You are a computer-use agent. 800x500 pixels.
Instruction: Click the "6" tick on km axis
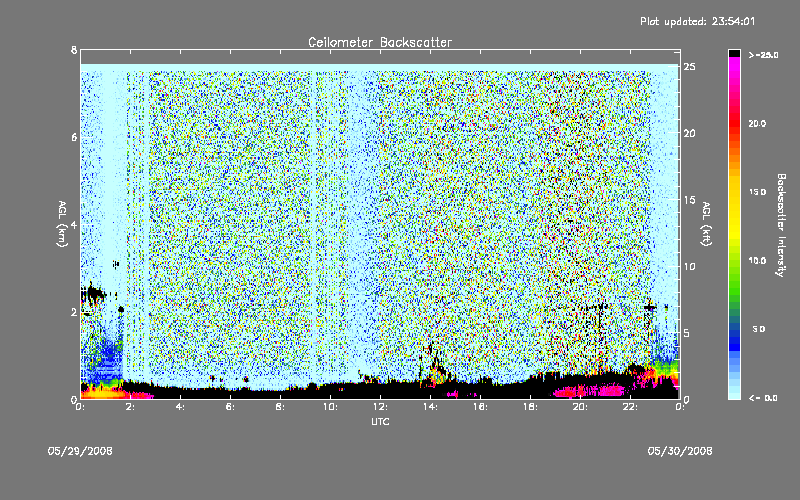74,137
